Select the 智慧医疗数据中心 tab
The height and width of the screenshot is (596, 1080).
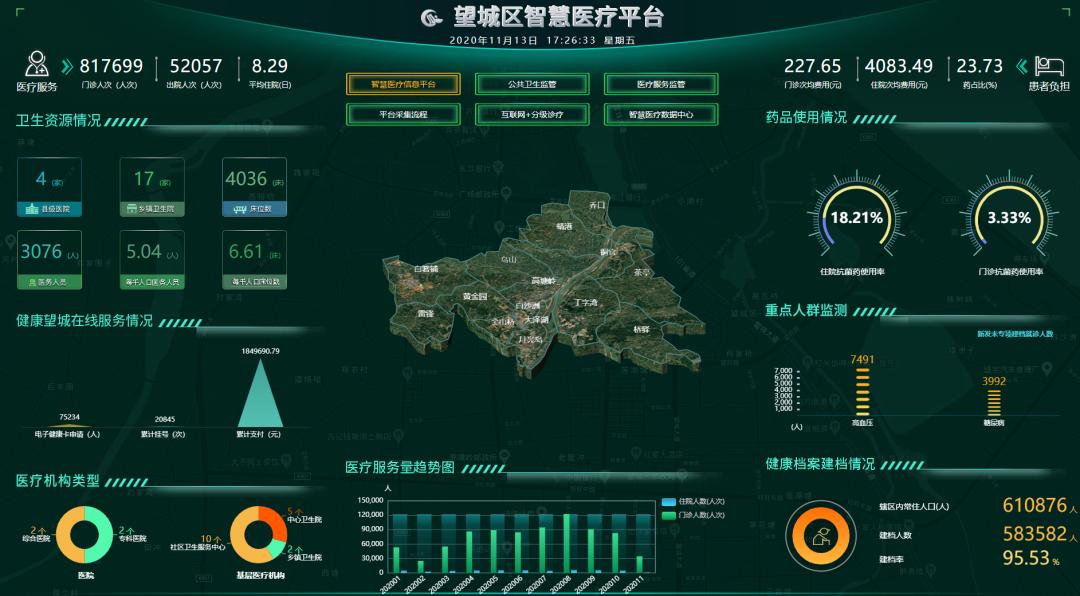(x=662, y=113)
